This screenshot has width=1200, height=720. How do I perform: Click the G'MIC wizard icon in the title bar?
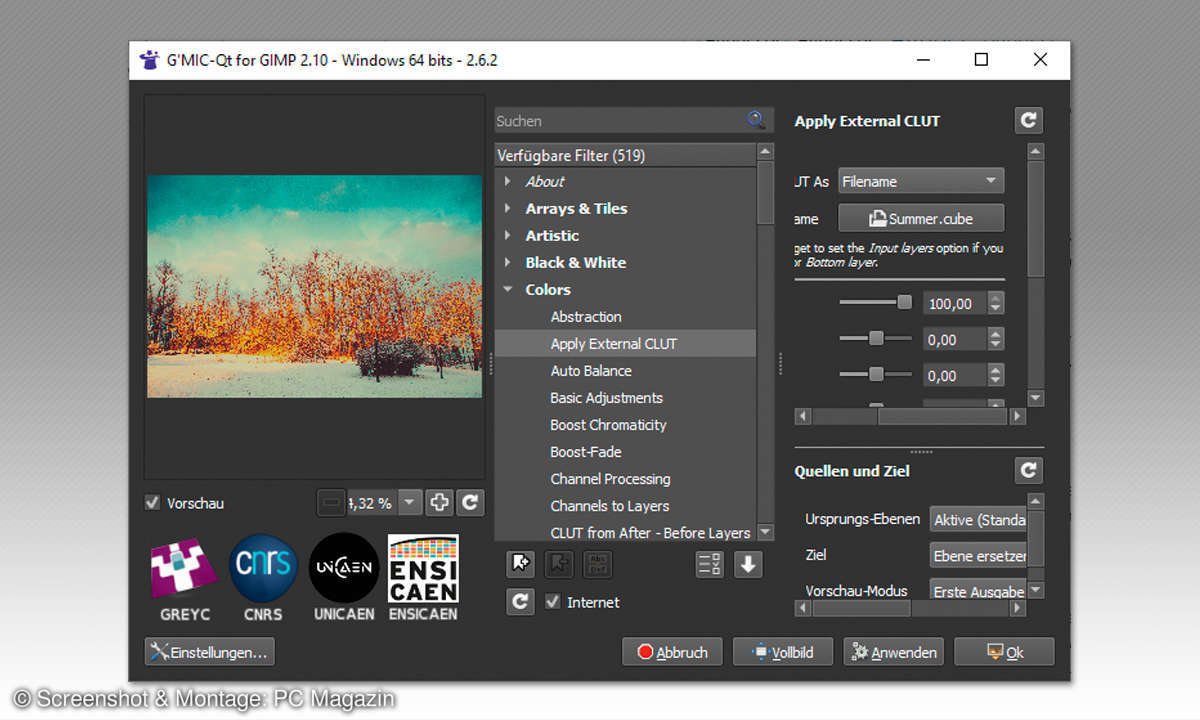click(150, 60)
